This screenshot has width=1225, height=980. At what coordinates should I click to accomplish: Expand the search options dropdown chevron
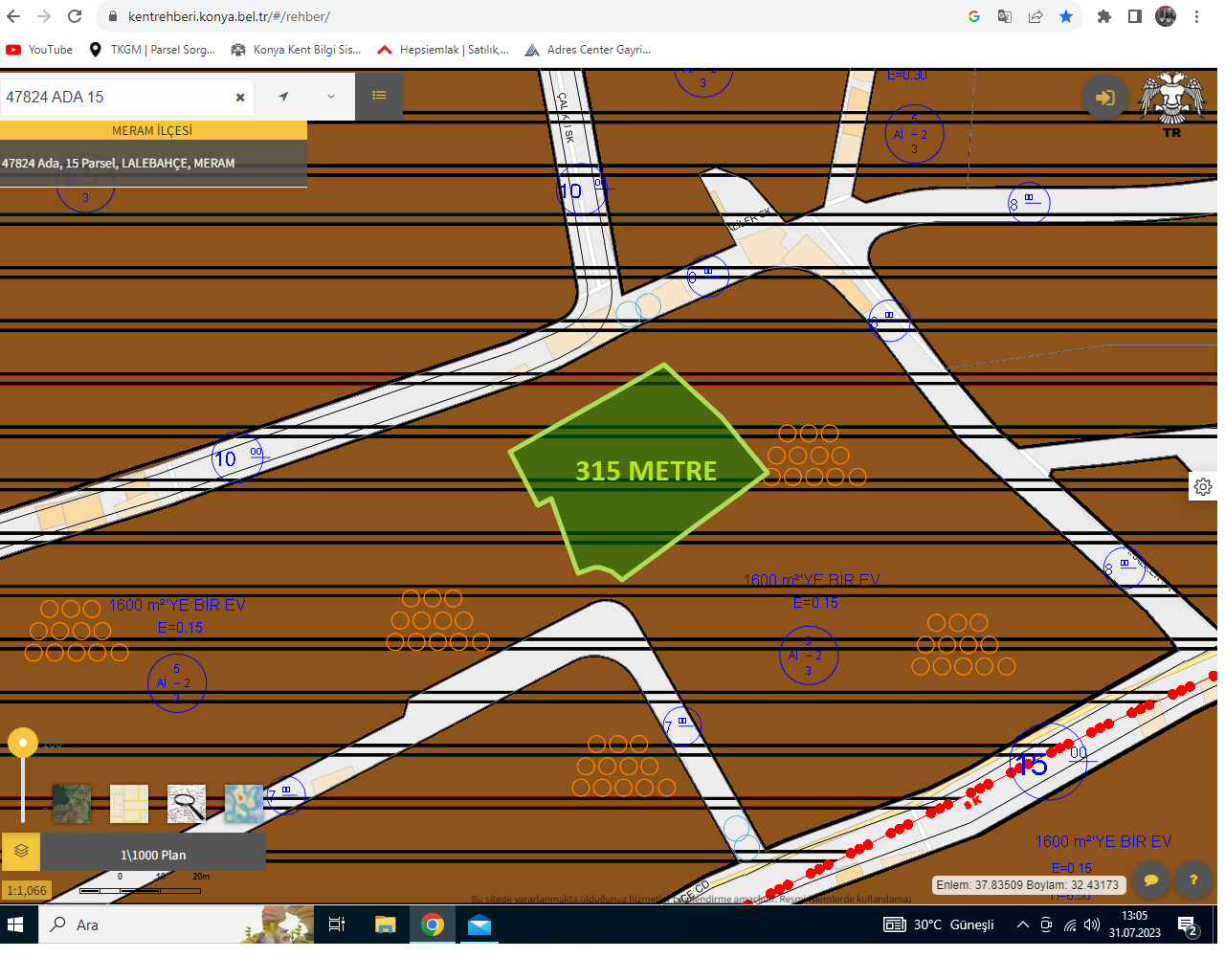click(331, 97)
